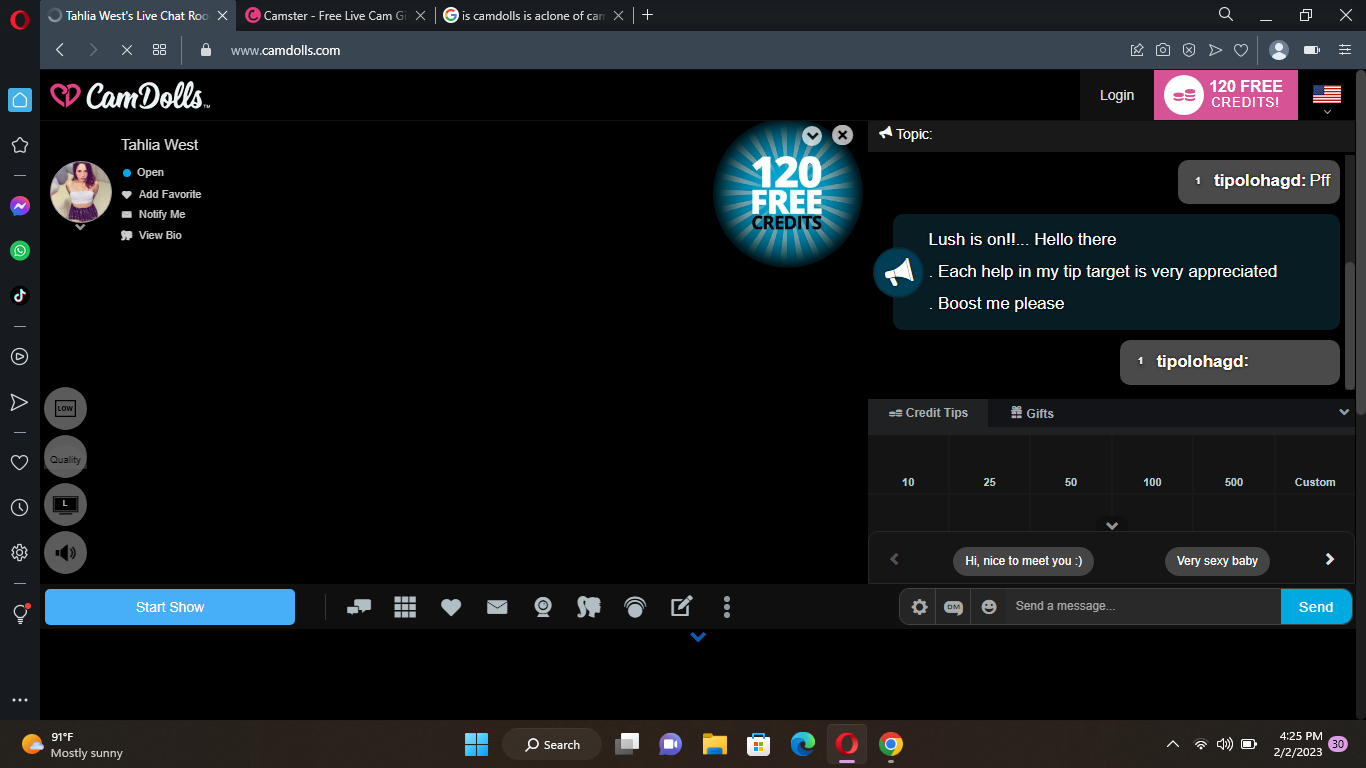Take a snapshot with the camera icon
Image resolution: width=1366 pixels, height=768 pixels.
[x=1163, y=50]
